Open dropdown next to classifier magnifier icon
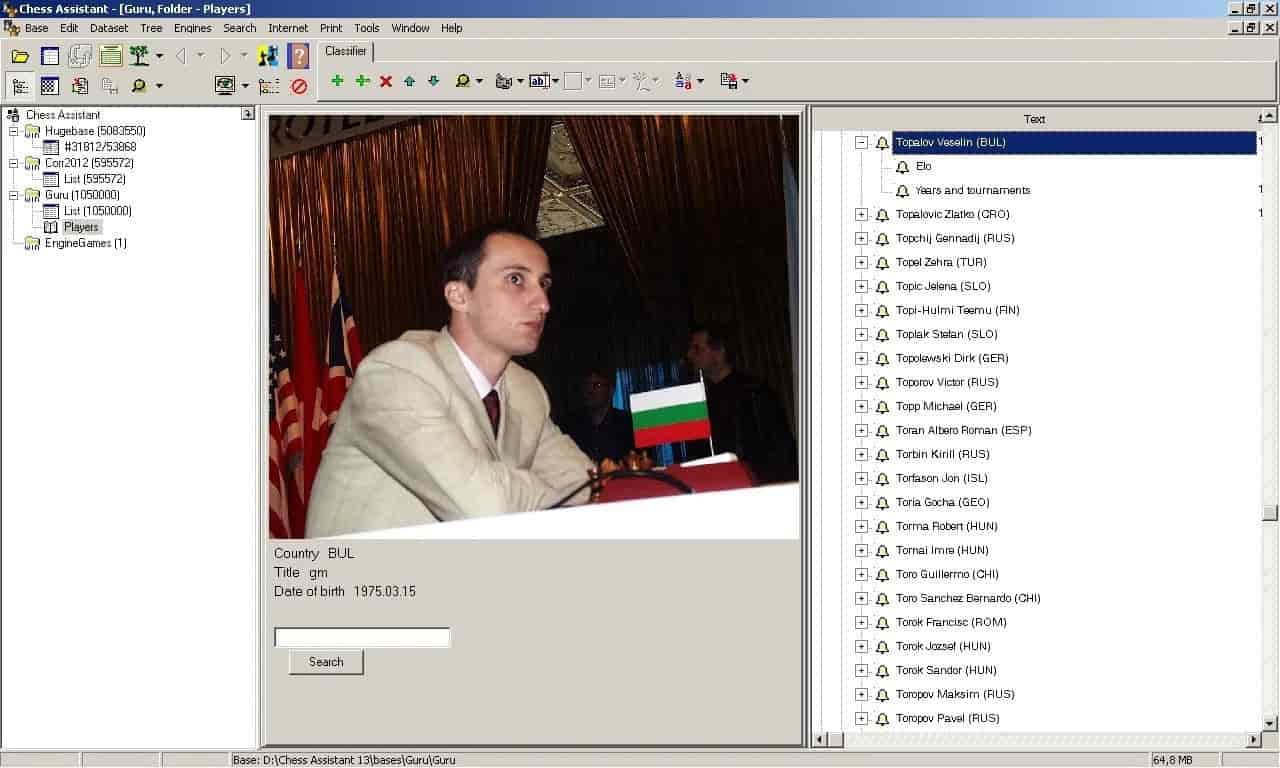This screenshot has height=768, width=1280. point(479,81)
